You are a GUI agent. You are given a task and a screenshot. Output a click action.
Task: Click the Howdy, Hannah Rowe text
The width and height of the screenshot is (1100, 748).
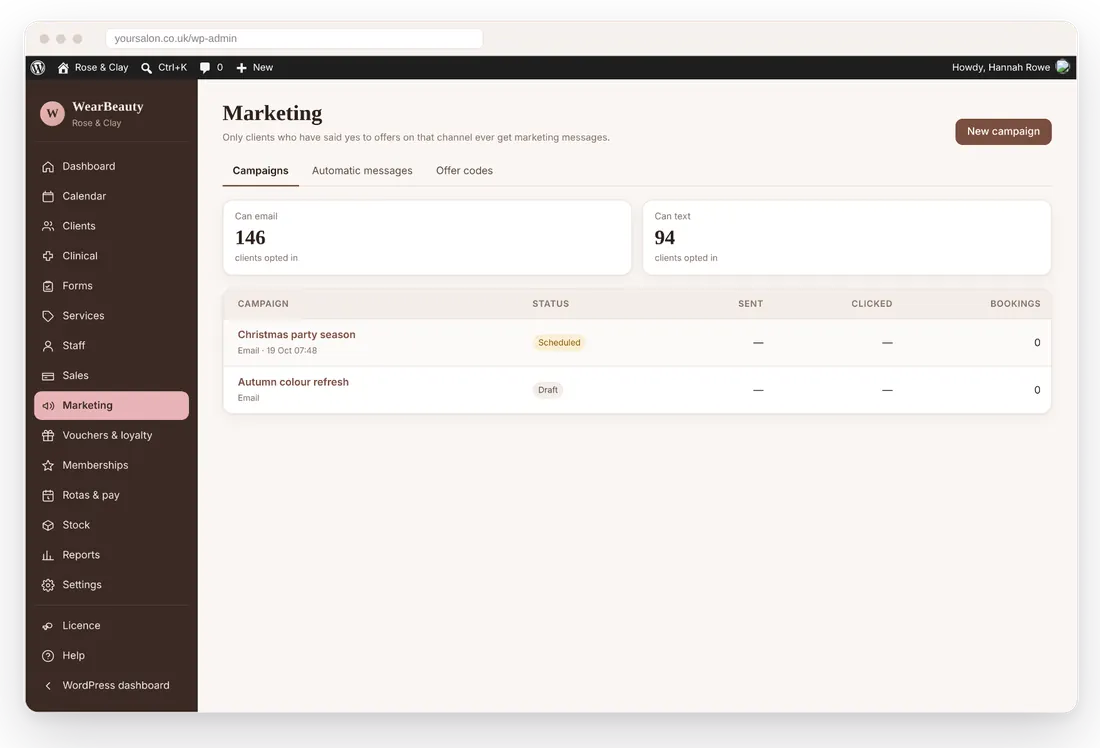1000,67
